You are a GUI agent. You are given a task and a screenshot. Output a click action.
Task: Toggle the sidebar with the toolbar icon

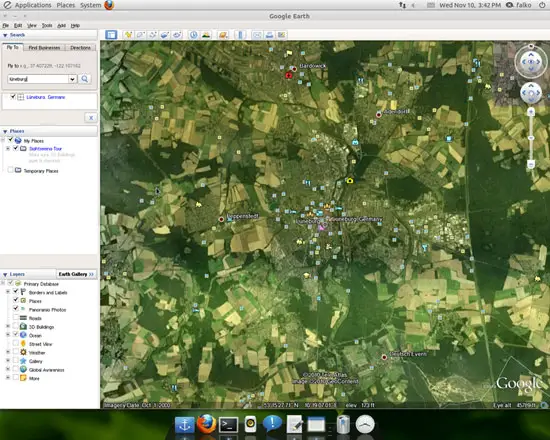[111, 35]
